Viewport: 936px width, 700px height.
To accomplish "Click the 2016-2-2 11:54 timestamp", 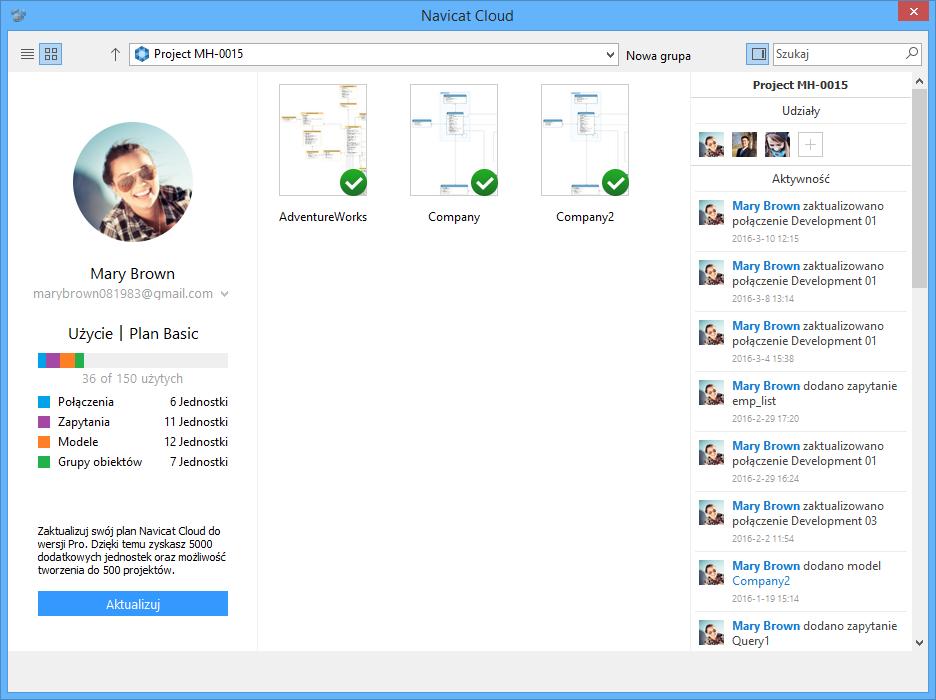I will (763, 538).
